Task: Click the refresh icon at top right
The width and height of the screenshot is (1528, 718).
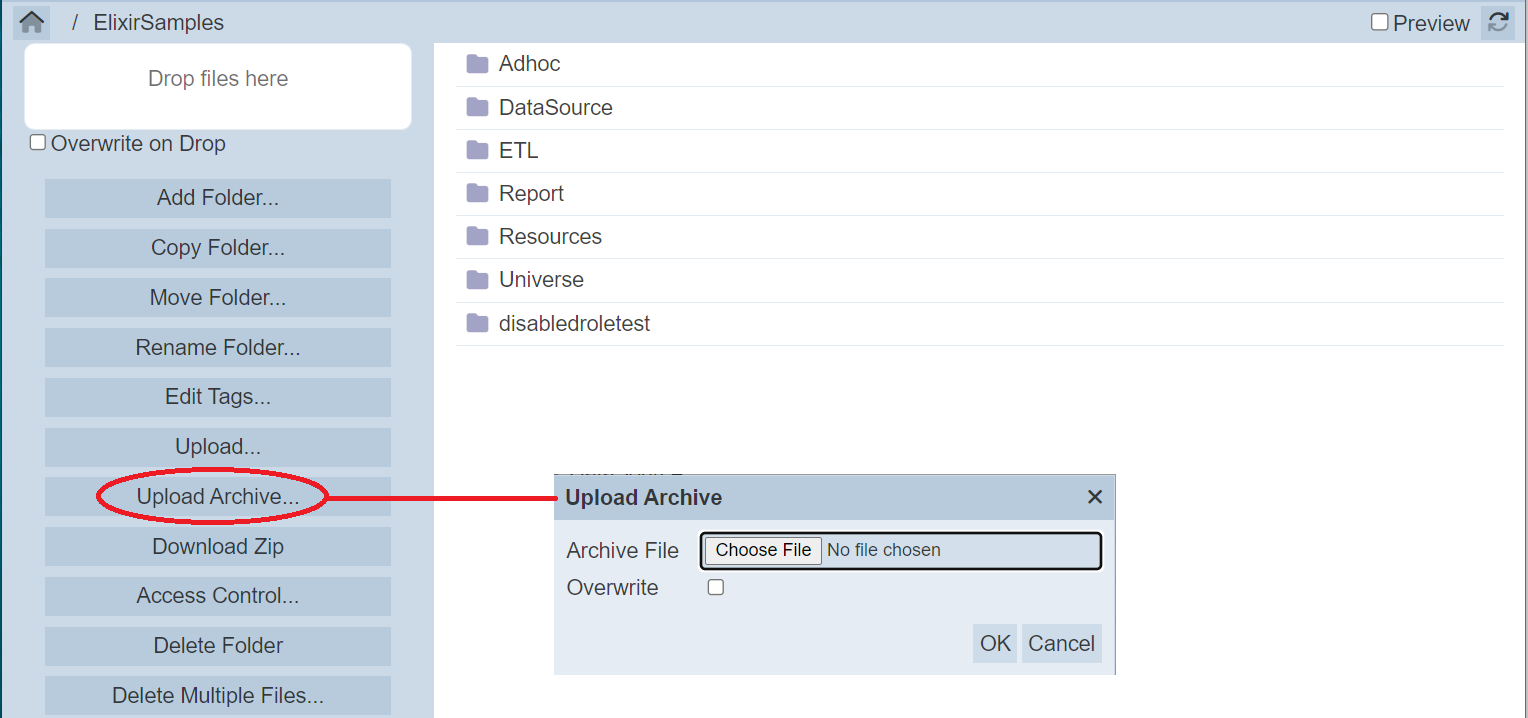Action: tap(1498, 22)
